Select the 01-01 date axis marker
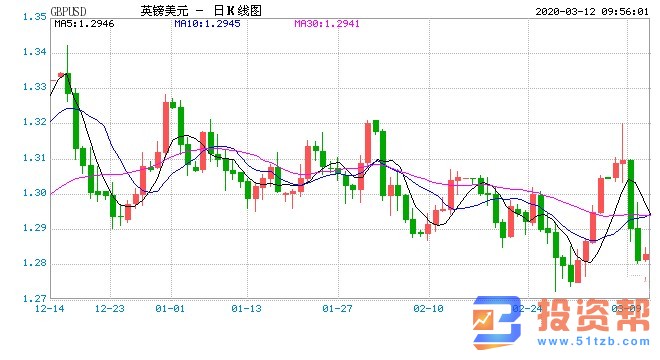 click(170, 309)
